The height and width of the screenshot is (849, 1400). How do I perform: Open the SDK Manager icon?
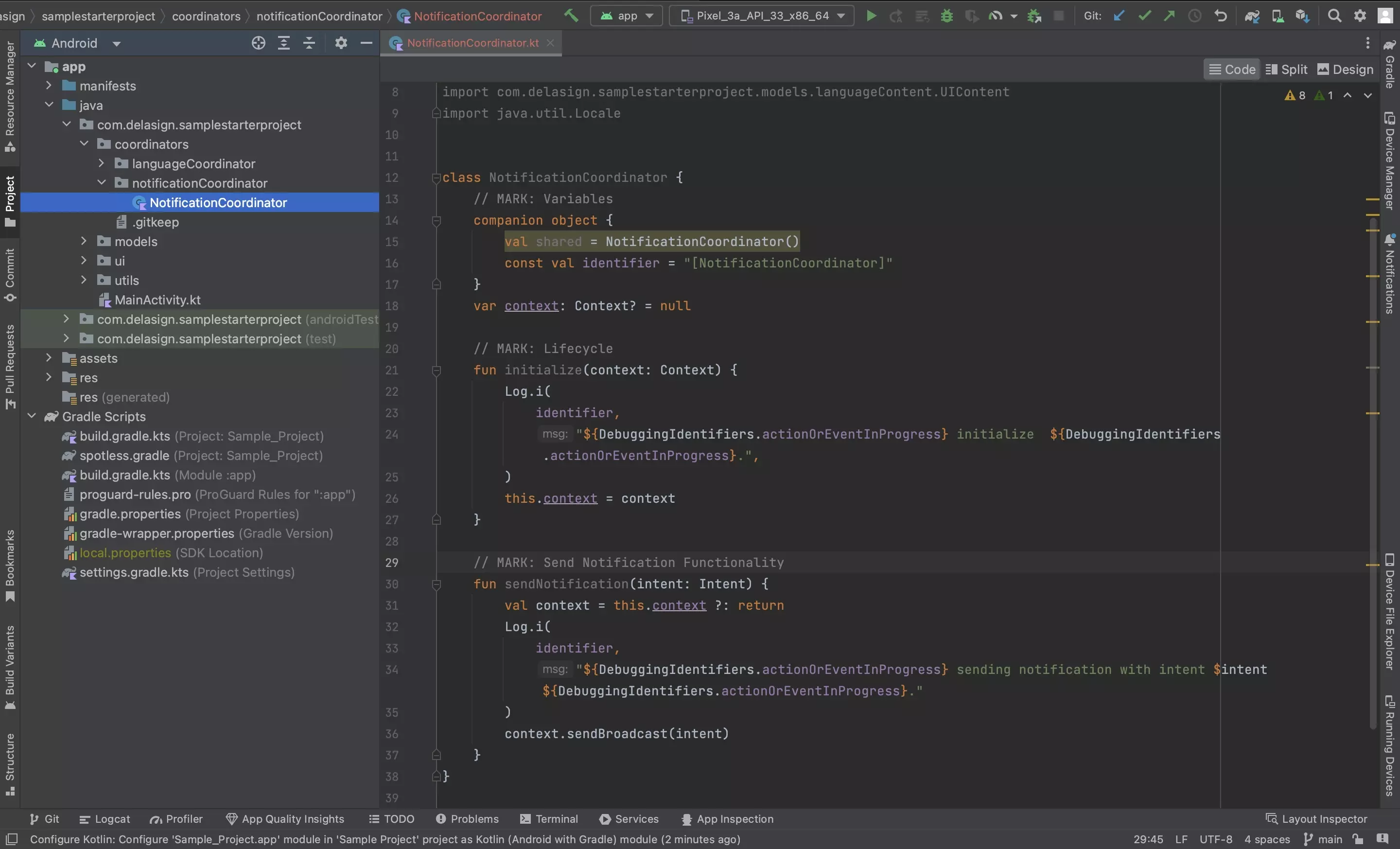(1303, 16)
